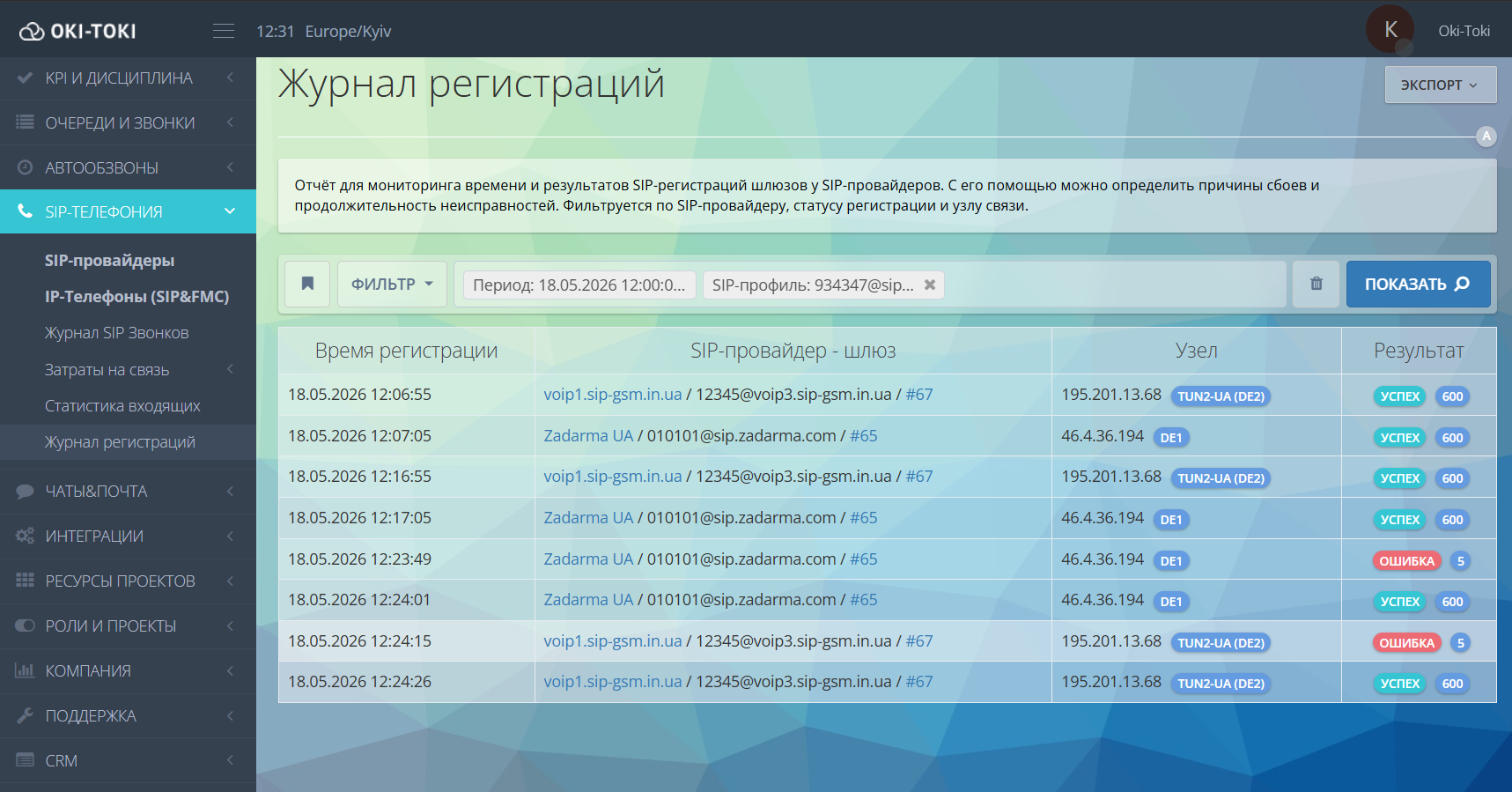Click the Узел column header
The height and width of the screenshot is (792, 1512).
pyautogui.click(x=1197, y=351)
